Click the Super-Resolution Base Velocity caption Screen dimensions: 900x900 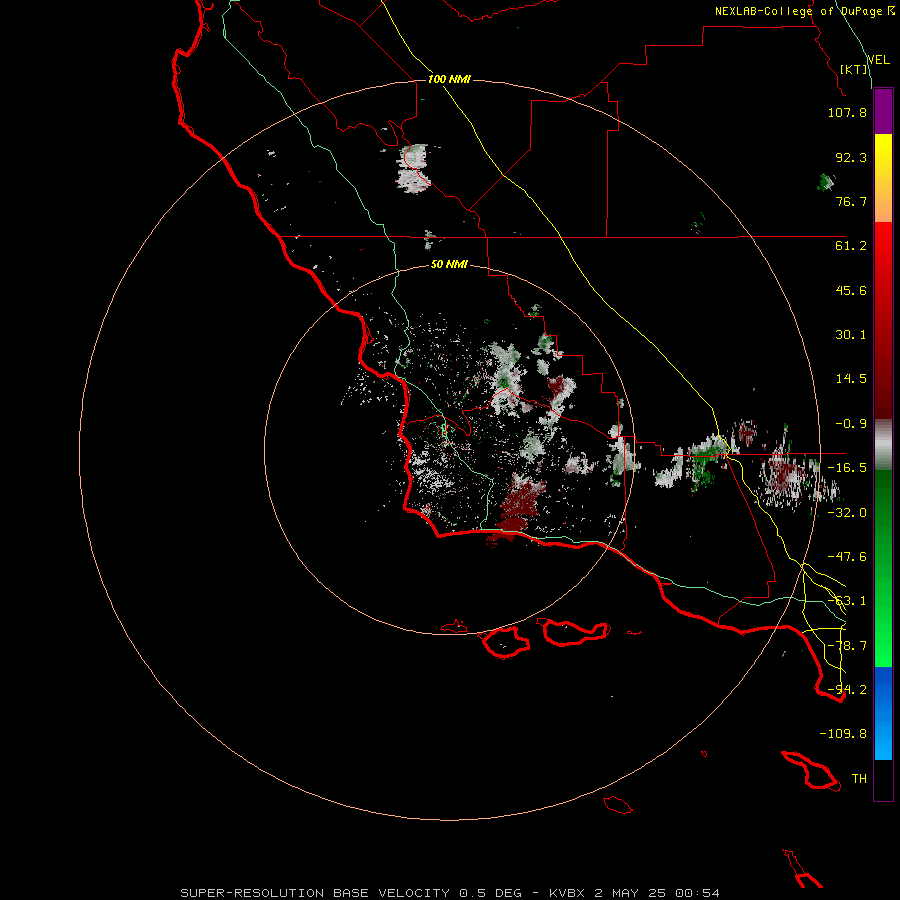click(449, 893)
